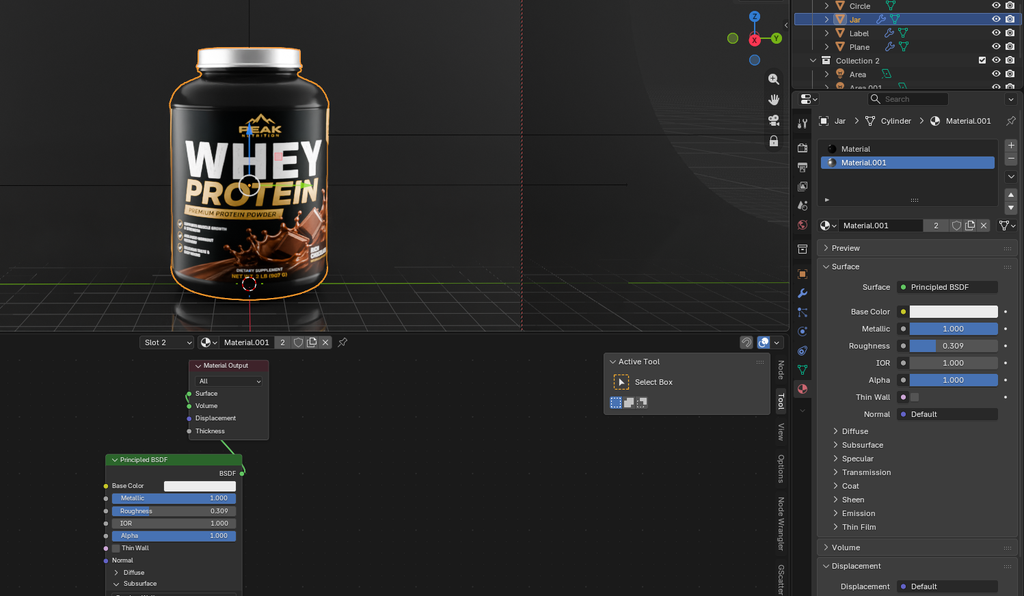Disable Plane in renders via camera icon
This screenshot has height=596, width=1024.
[1010, 46]
